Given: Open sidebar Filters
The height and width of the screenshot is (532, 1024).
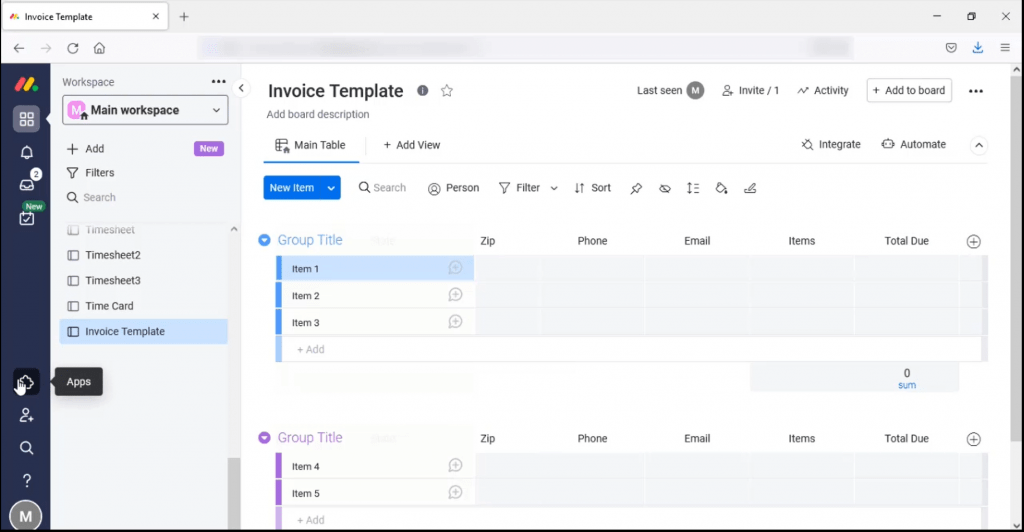Looking at the screenshot, I should coord(90,173).
